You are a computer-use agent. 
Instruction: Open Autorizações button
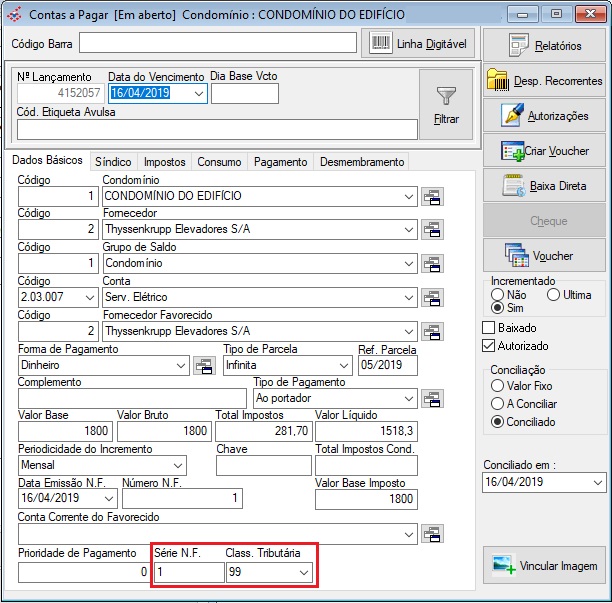(x=544, y=116)
